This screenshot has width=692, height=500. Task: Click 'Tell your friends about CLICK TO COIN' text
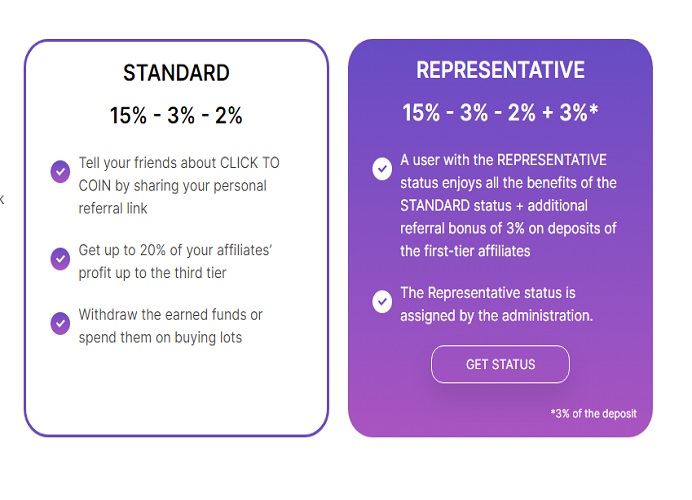click(179, 185)
